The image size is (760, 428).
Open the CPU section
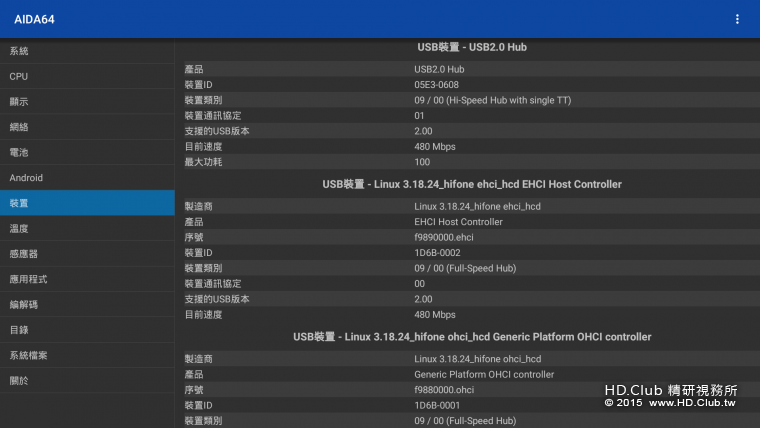pos(87,76)
